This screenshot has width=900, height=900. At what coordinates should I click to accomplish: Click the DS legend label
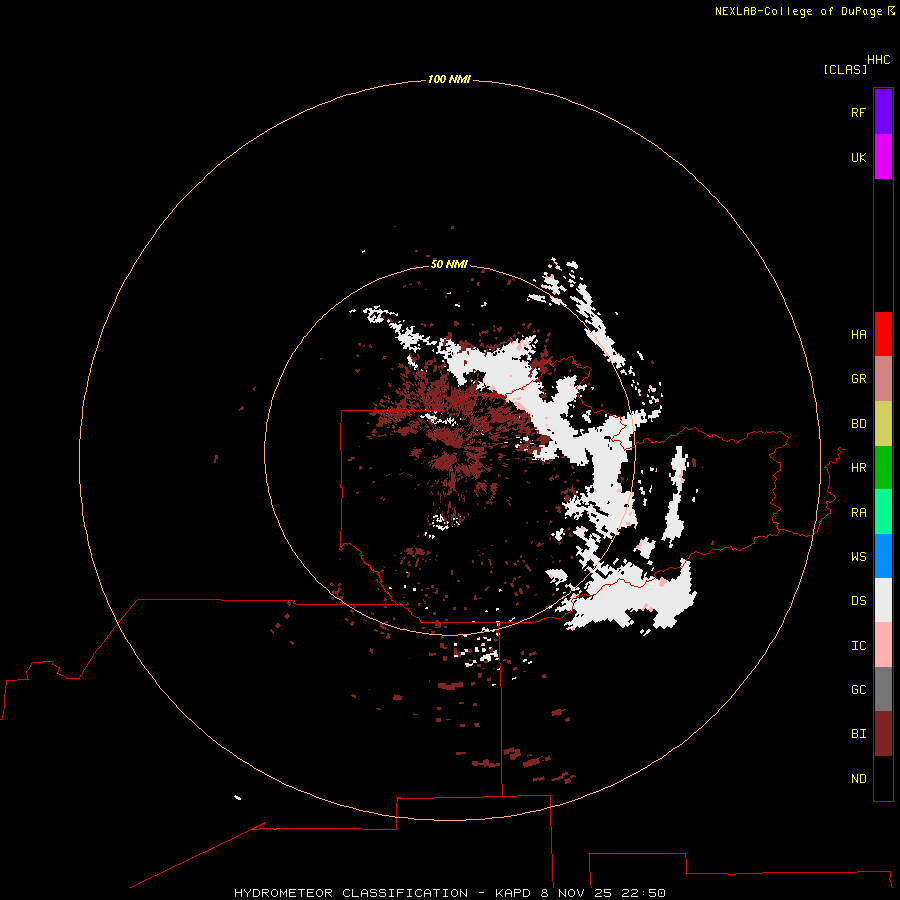coord(858,601)
